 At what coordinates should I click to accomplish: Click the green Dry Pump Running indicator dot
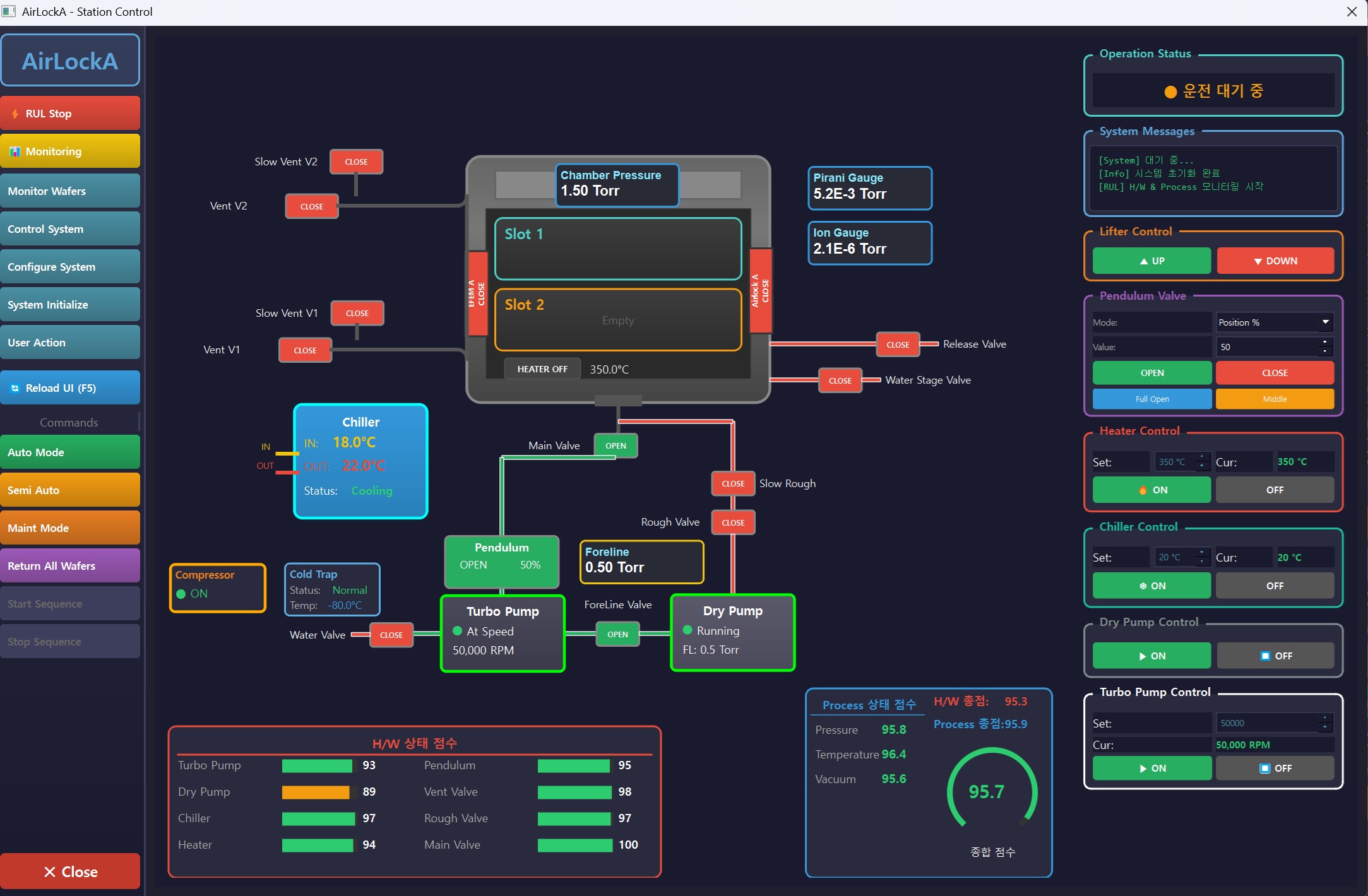tap(688, 630)
